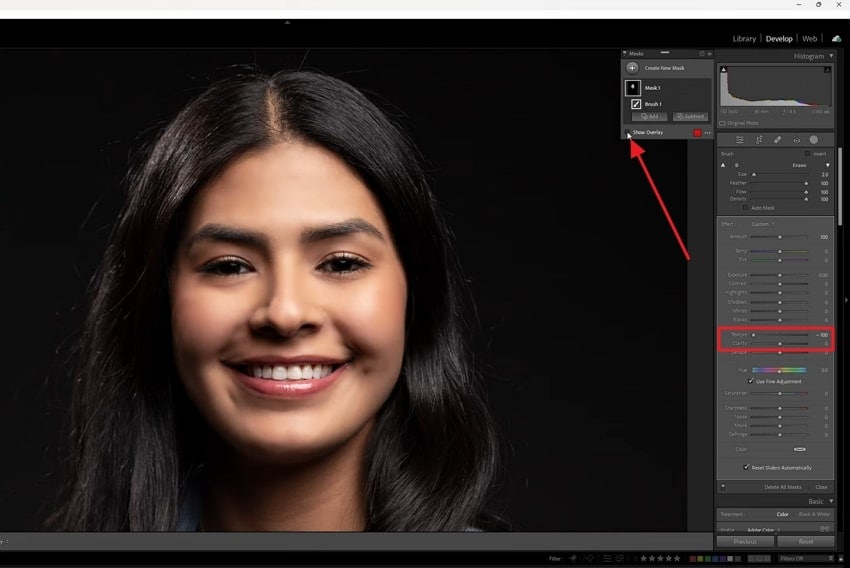Open the Effect Custom preset dropdown
Viewport: 850px width, 568px height.
(x=762, y=224)
